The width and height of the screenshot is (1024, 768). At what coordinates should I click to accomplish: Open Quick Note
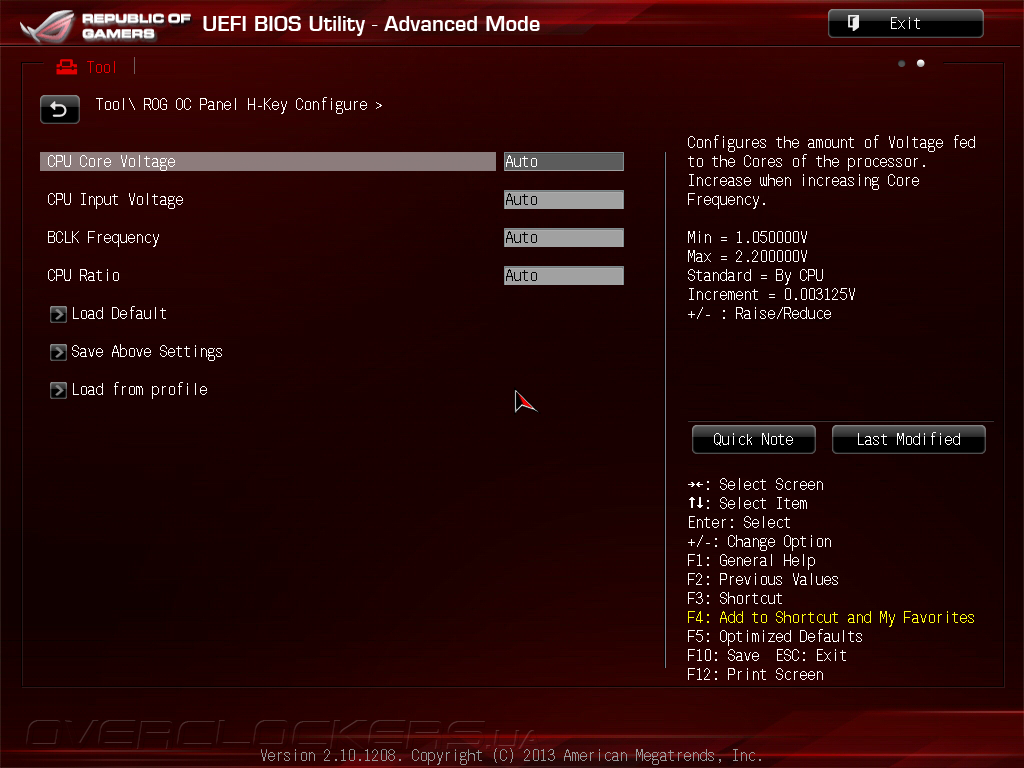click(x=754, y=440)
